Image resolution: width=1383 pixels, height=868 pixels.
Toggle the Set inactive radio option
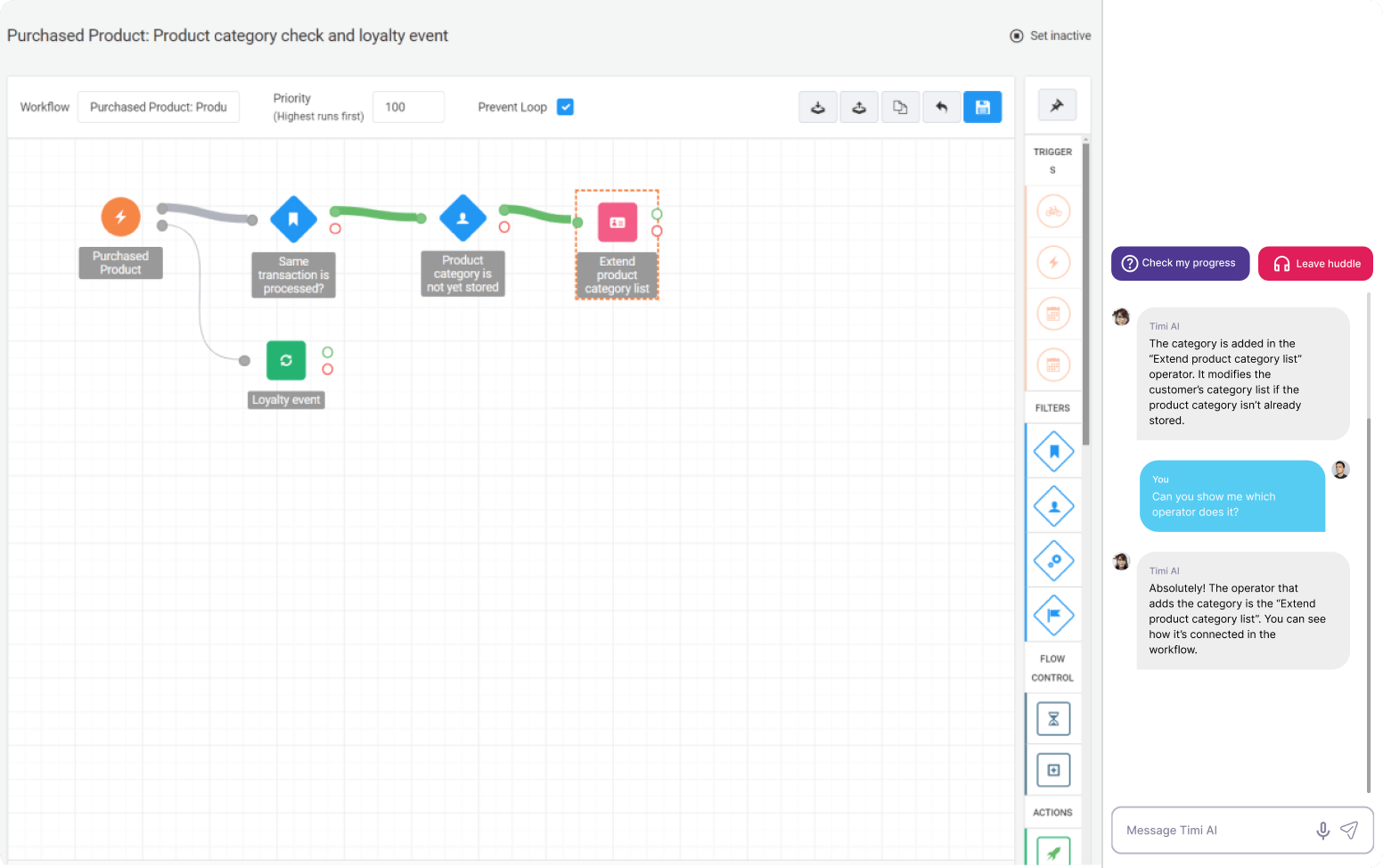tap(1016, 36)
